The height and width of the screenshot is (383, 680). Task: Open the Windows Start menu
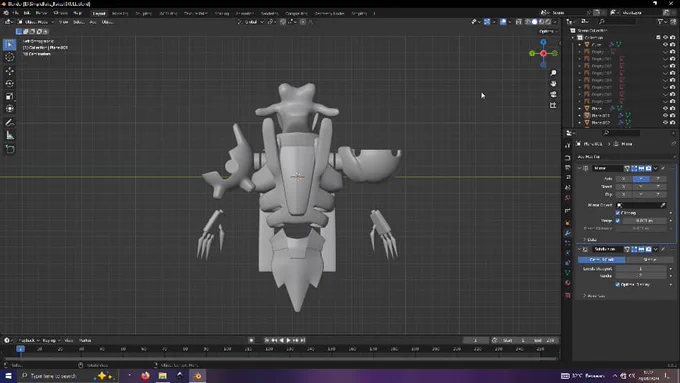click(x=8, y=376)
